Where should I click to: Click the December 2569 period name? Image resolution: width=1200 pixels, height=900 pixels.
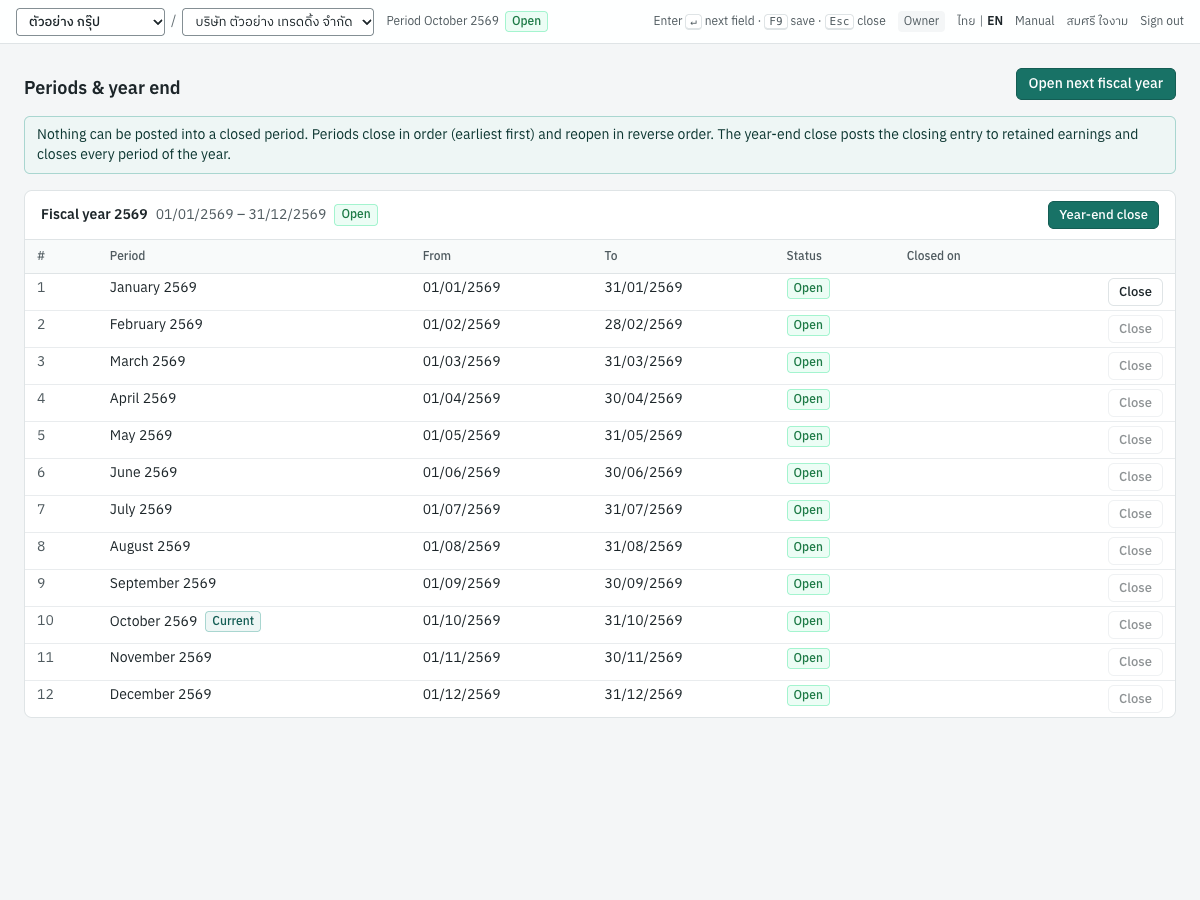(x=161, y=694)
